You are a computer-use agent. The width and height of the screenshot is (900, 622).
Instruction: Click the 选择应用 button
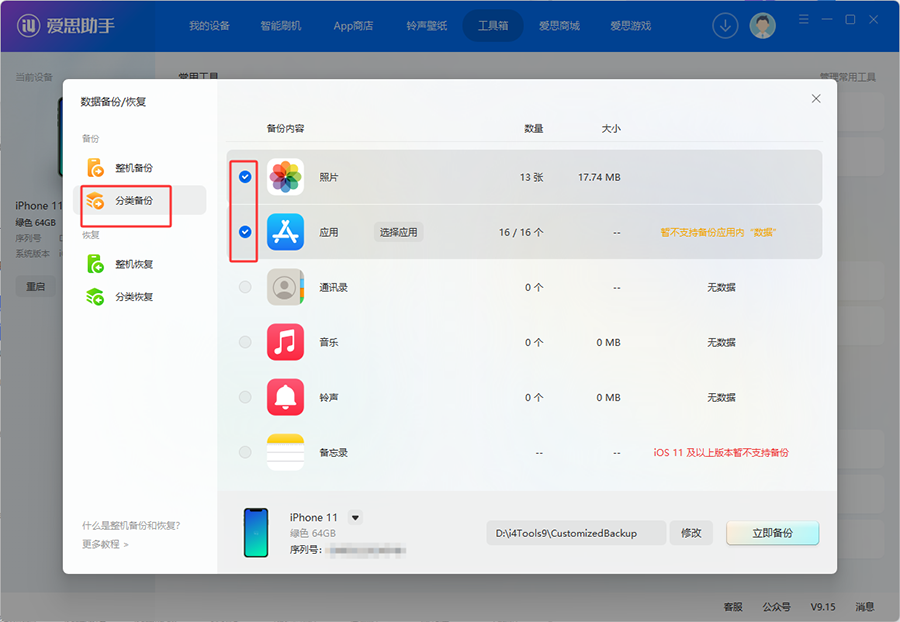[x=398, y=232]
